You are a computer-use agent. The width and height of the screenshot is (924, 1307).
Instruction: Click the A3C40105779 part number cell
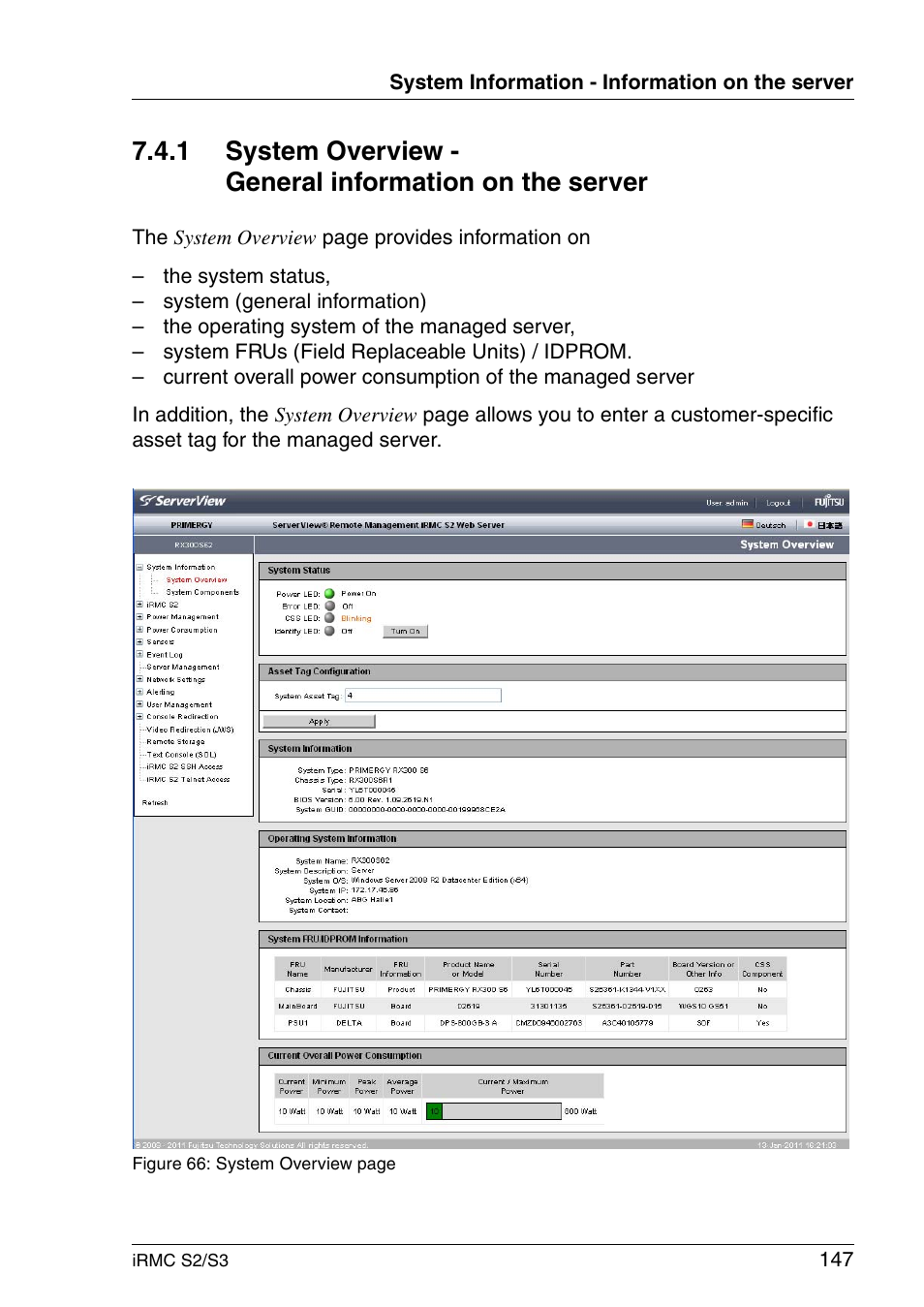pyautogui.click(x=628, y=1023)
